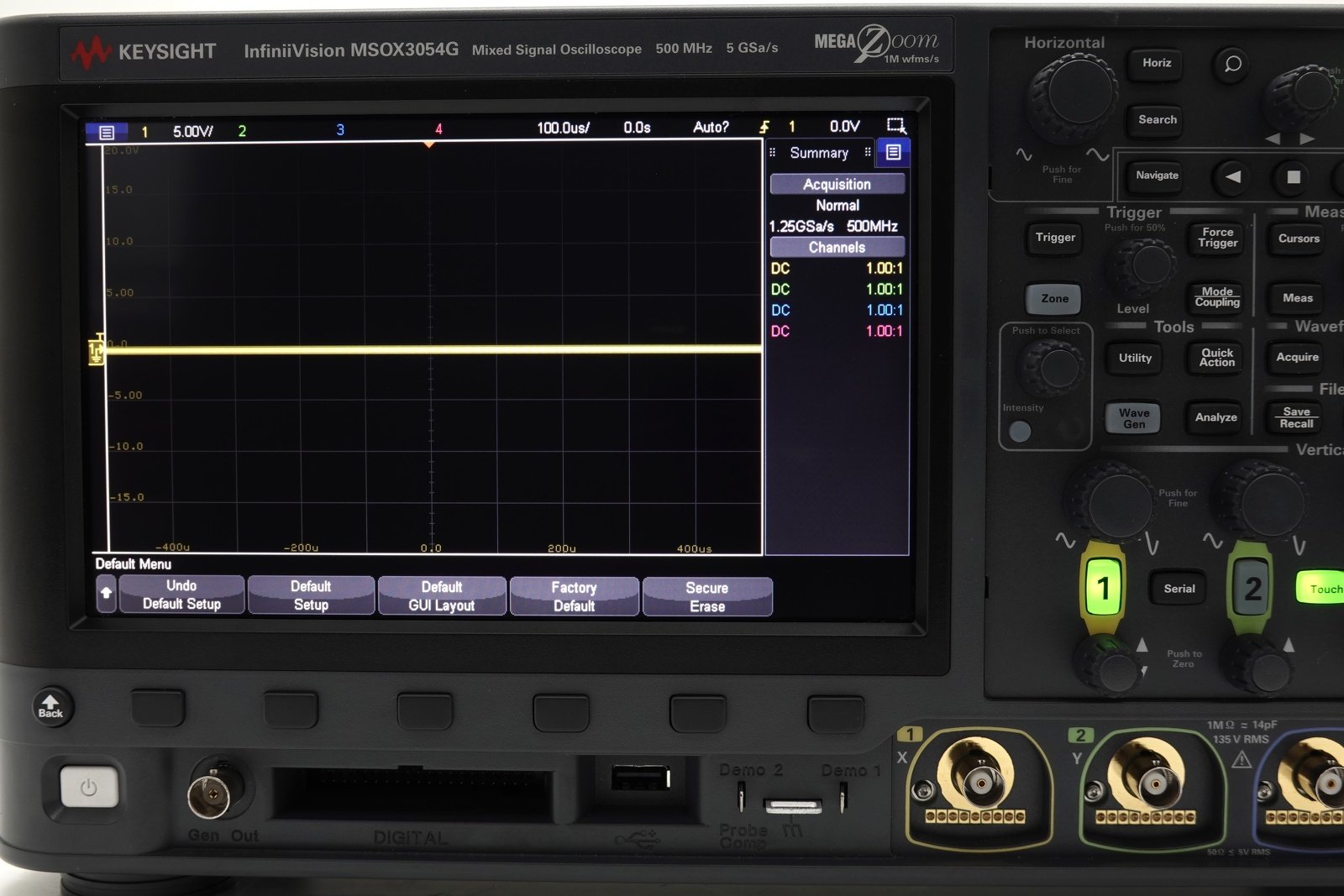Open the main menu icon at top-left of display

point(107,132)
